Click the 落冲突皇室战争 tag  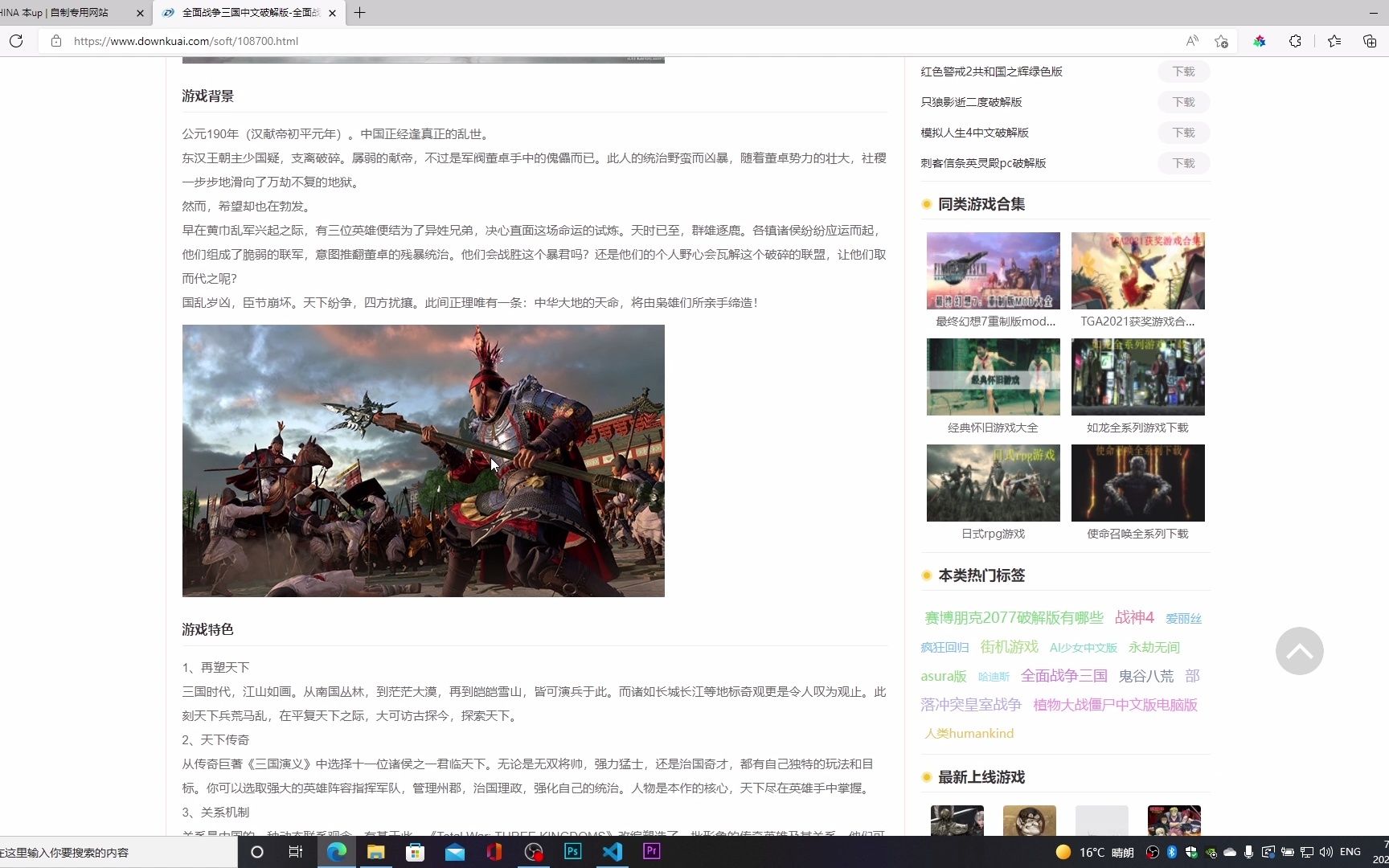971,705
